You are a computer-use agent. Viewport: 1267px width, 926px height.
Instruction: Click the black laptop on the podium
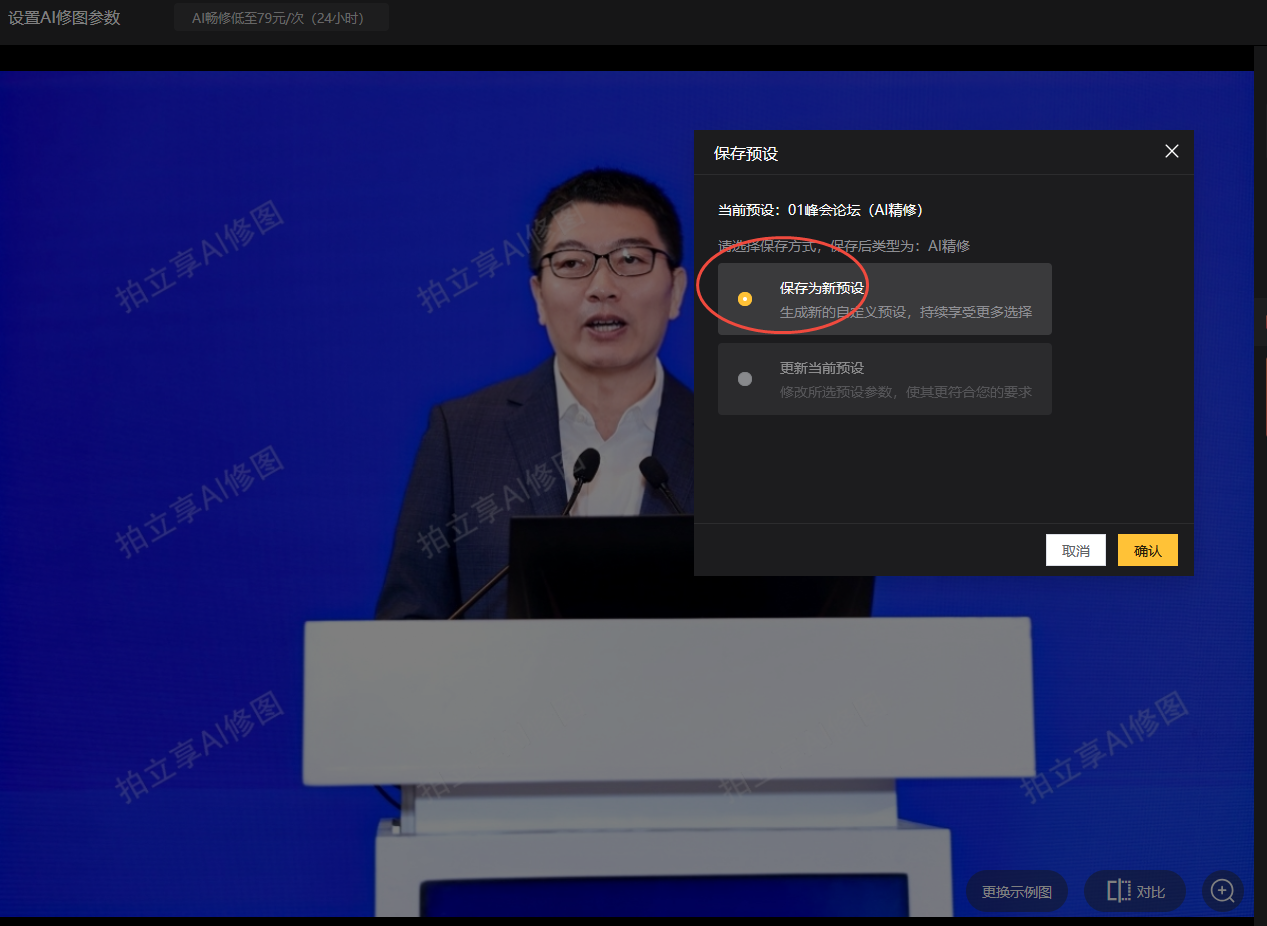pos(598,566)
